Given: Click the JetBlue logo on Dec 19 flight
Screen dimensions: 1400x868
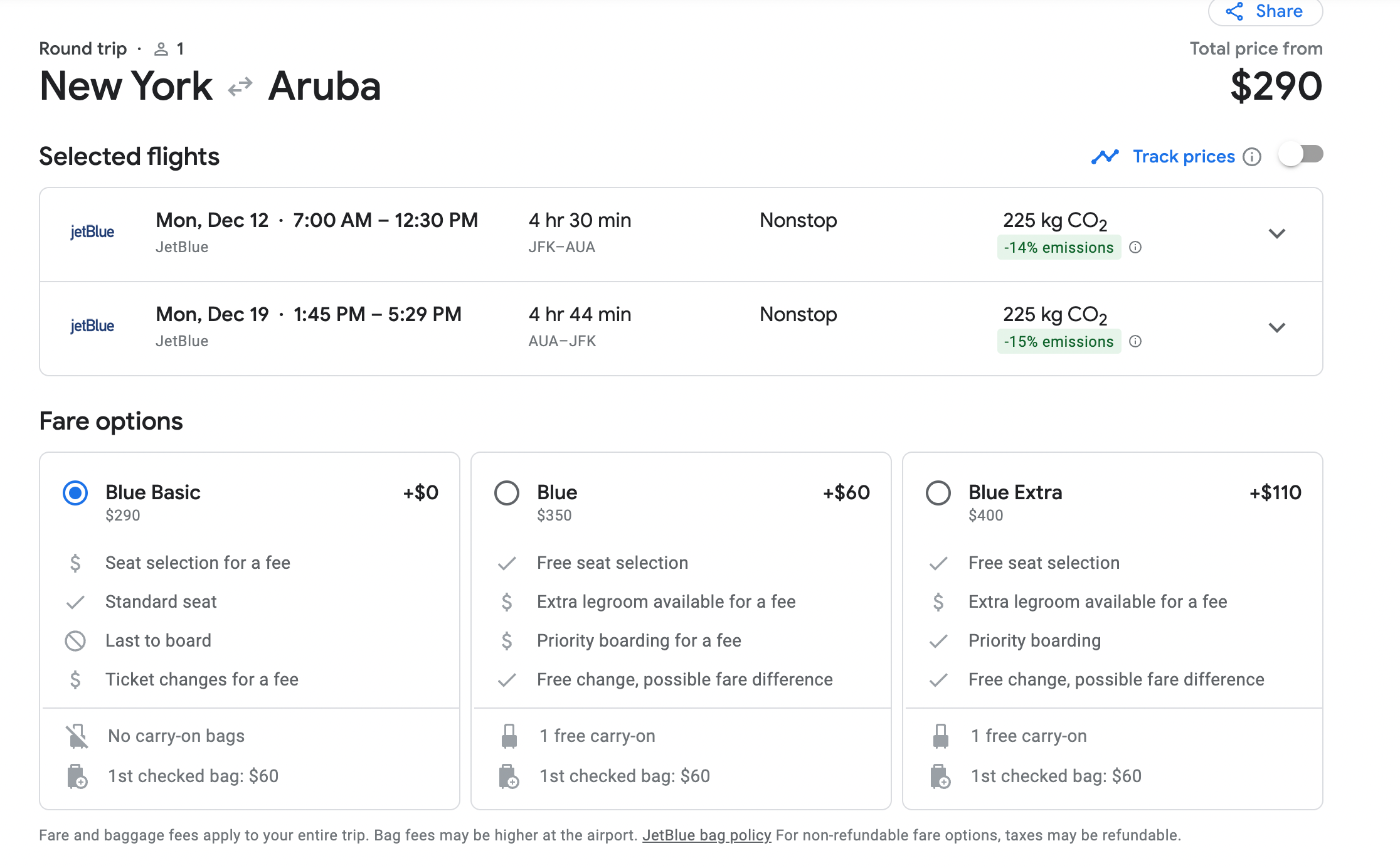Looking at the screenshot, I should (92, 326).
